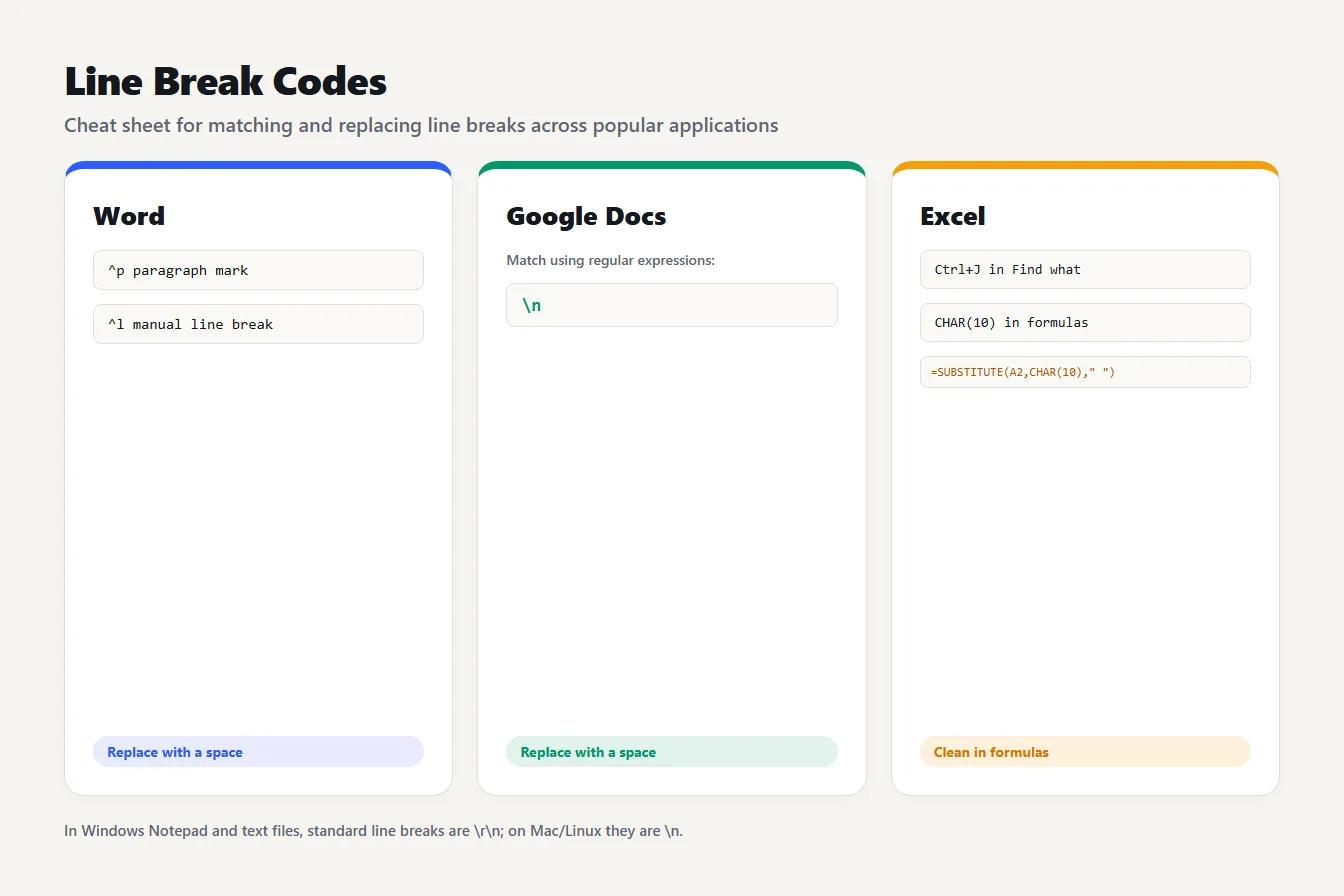Select the "^p paragraph mark" code box
This screenshot has height=896, width=1344.
(258, 270)
